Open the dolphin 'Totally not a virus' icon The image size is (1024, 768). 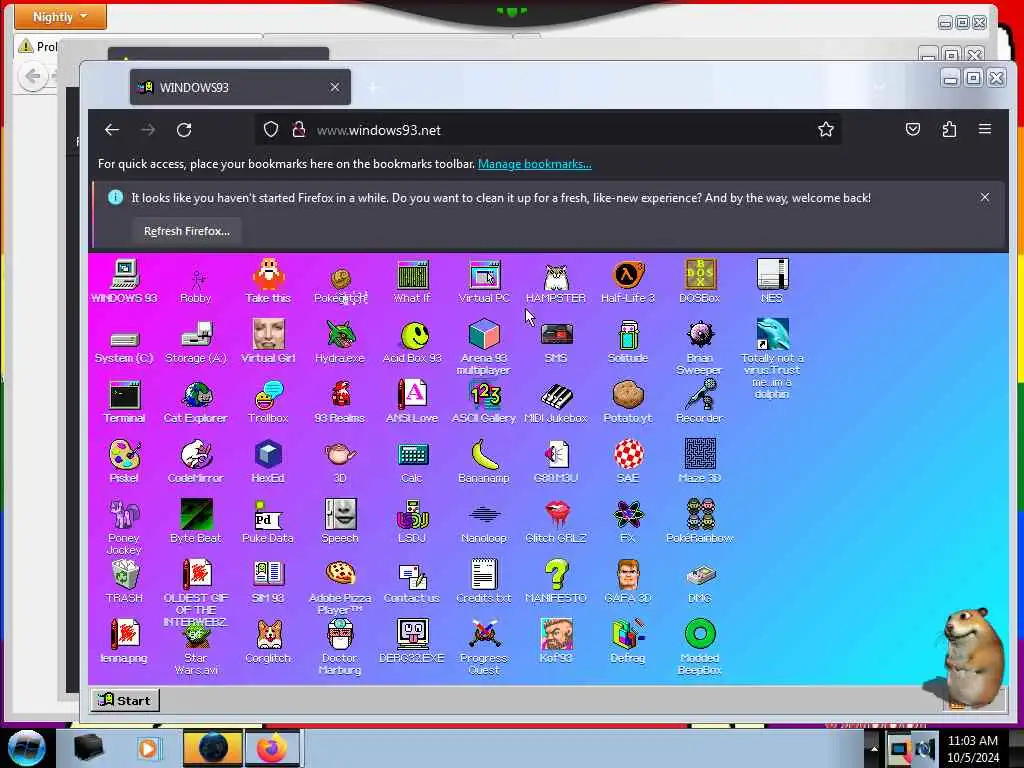point(772,358)
